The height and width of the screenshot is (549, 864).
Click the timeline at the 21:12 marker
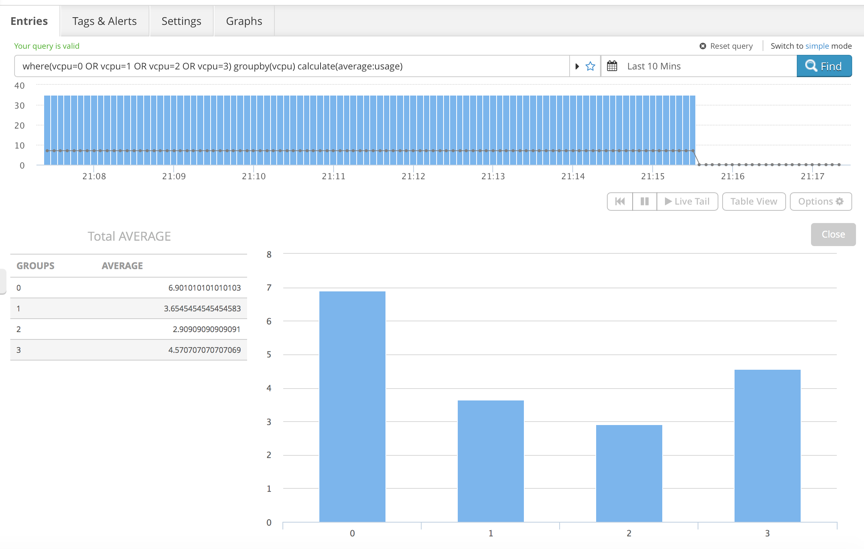[x=413, y=130]
